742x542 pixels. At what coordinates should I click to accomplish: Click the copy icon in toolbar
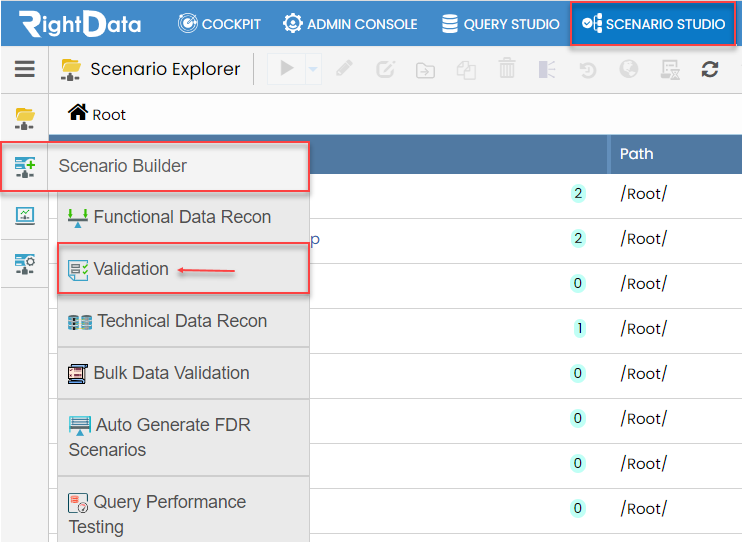466,71
